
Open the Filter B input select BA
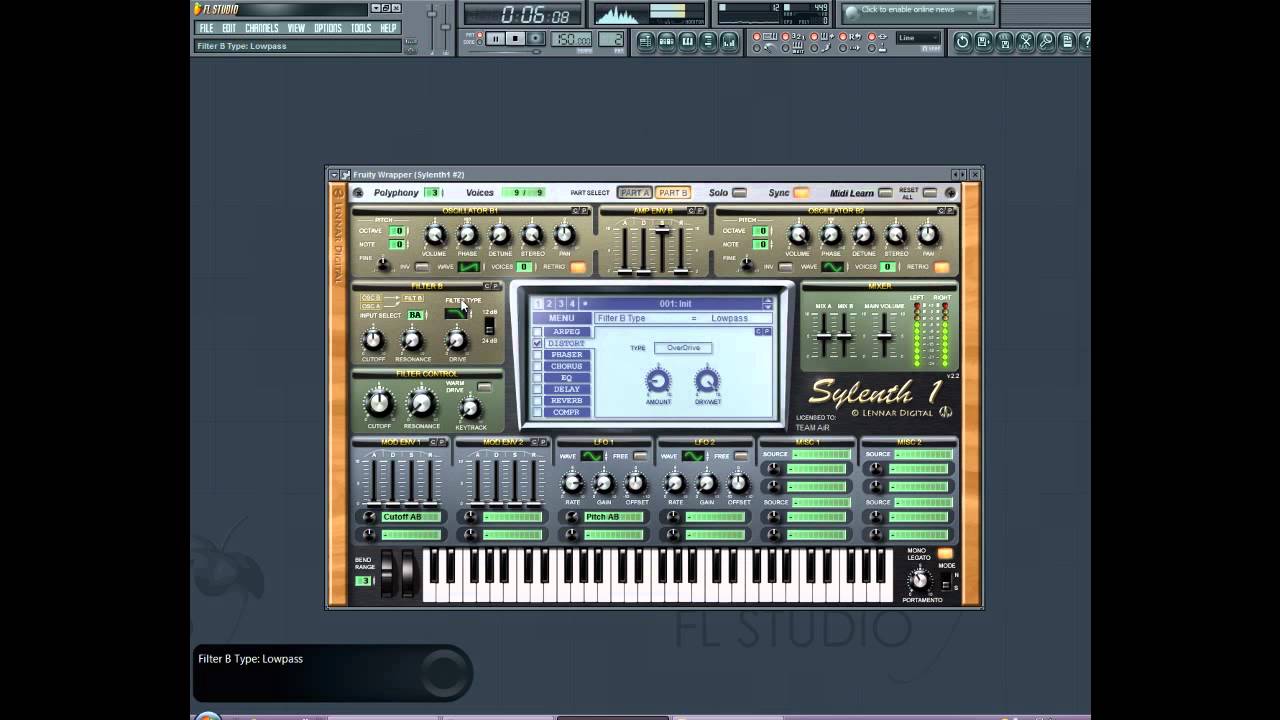click(416, 315)
